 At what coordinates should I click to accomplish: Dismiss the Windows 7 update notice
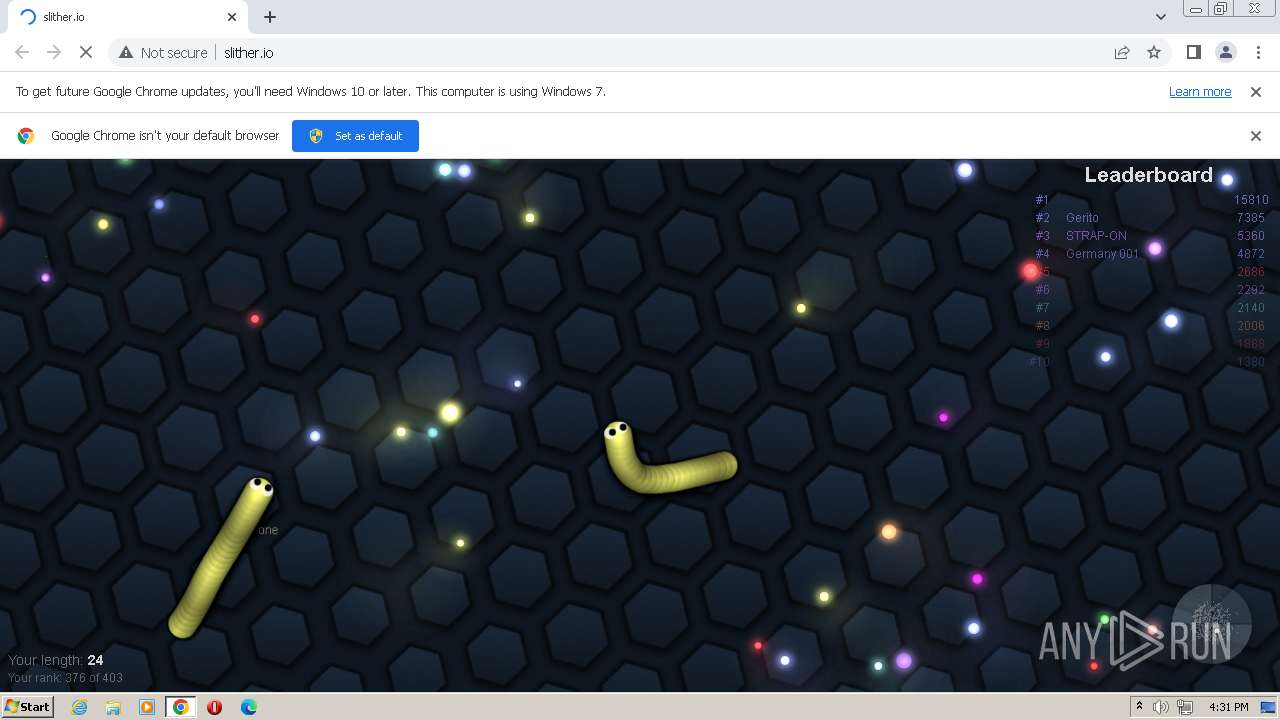[1256, 91]
